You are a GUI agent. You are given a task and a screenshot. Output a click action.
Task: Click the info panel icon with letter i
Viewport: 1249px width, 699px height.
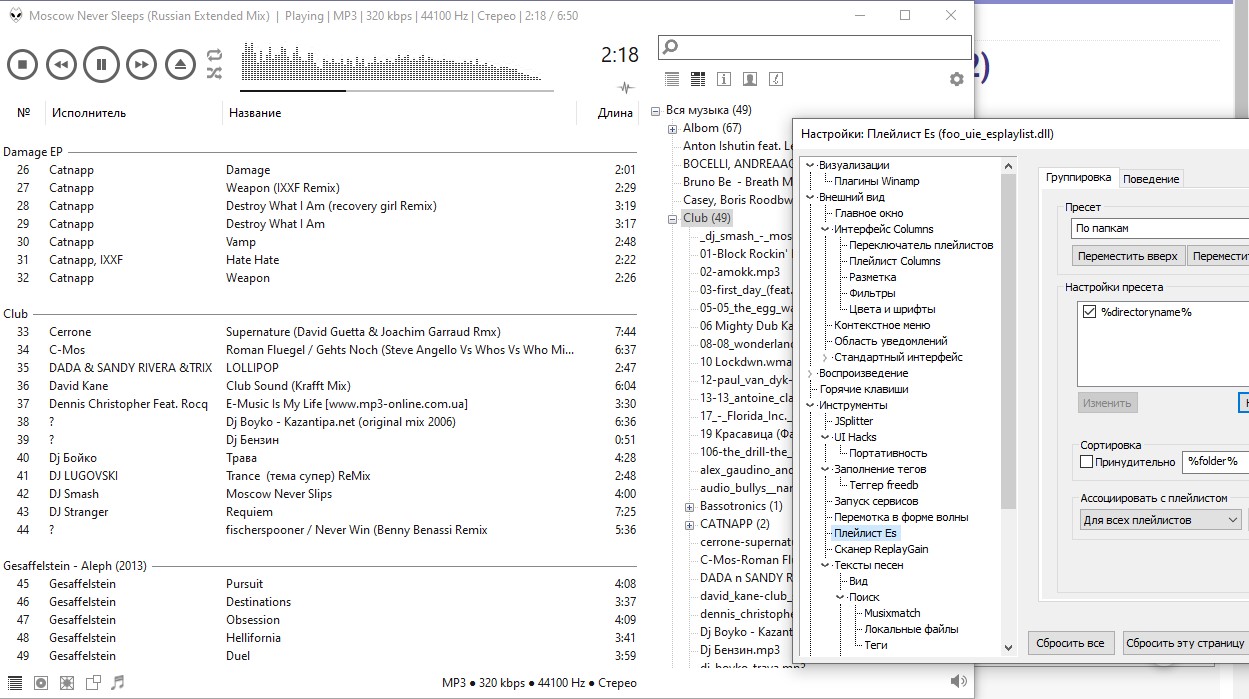click(723, 79)
